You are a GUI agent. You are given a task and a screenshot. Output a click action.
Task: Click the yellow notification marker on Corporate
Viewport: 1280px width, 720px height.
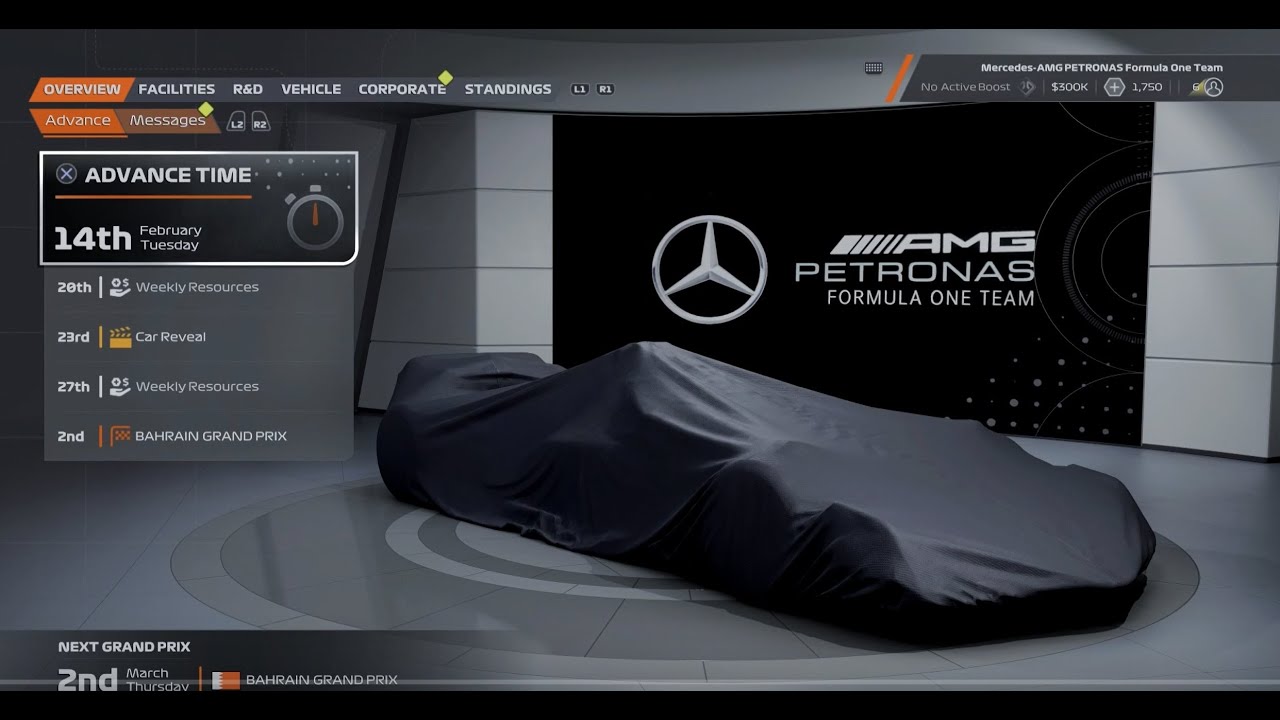pos(446,78)
